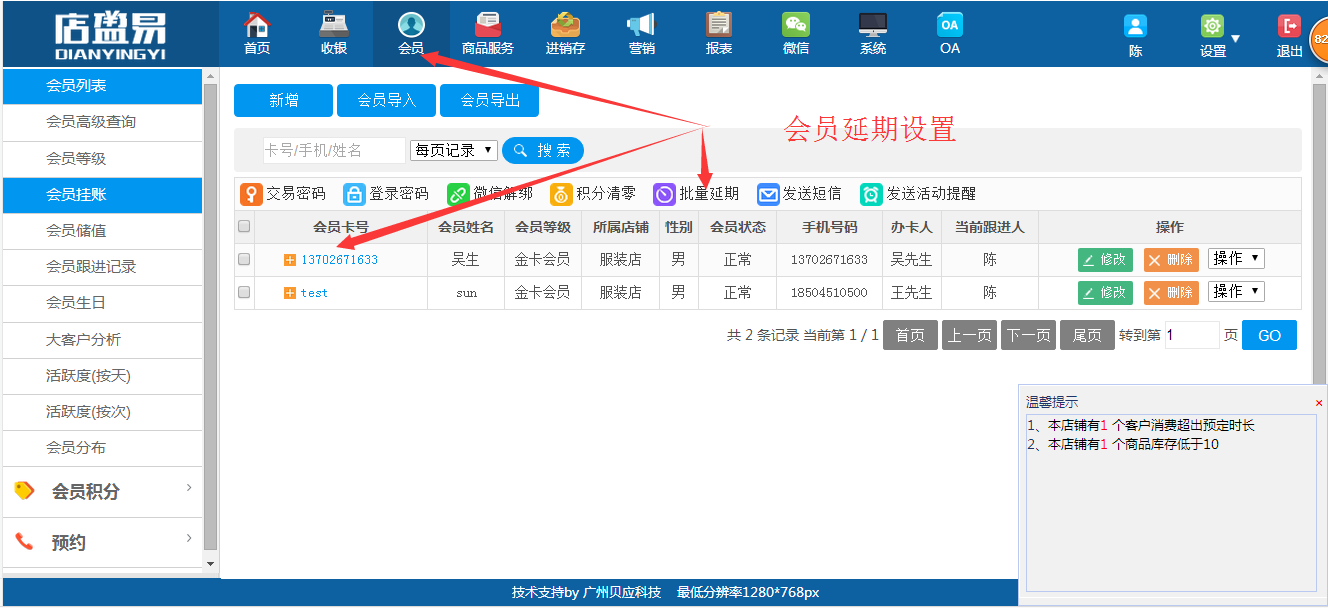Select 会员分布 in sidebar
Viewport: 1328px width, 608px height.
click(x=102, y=448)
